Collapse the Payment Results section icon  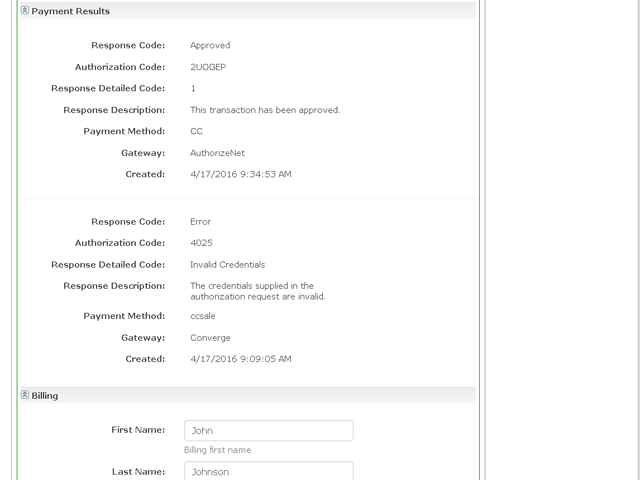tap(25, 10)
